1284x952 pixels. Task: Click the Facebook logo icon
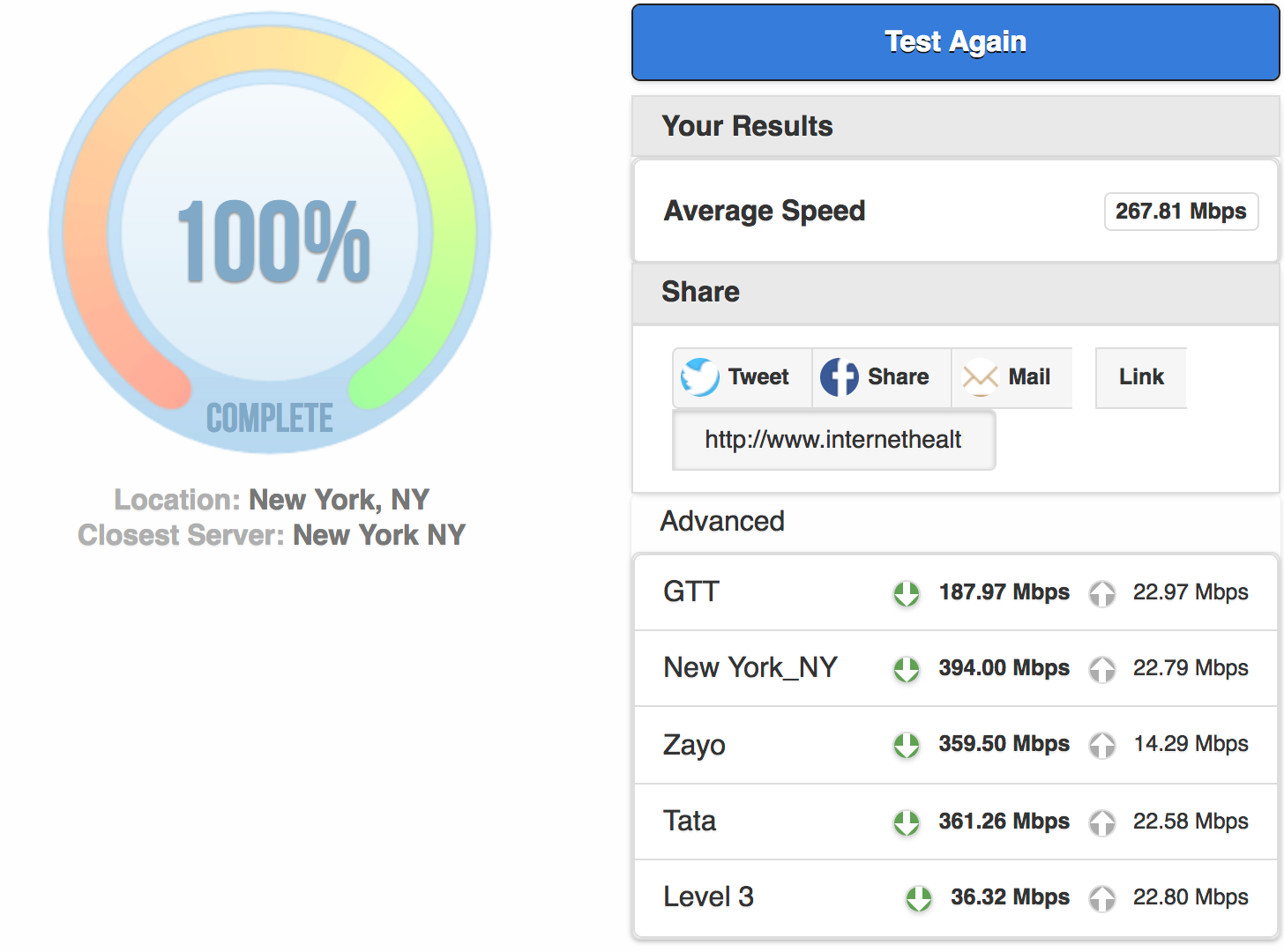click(x=839, y=377)
